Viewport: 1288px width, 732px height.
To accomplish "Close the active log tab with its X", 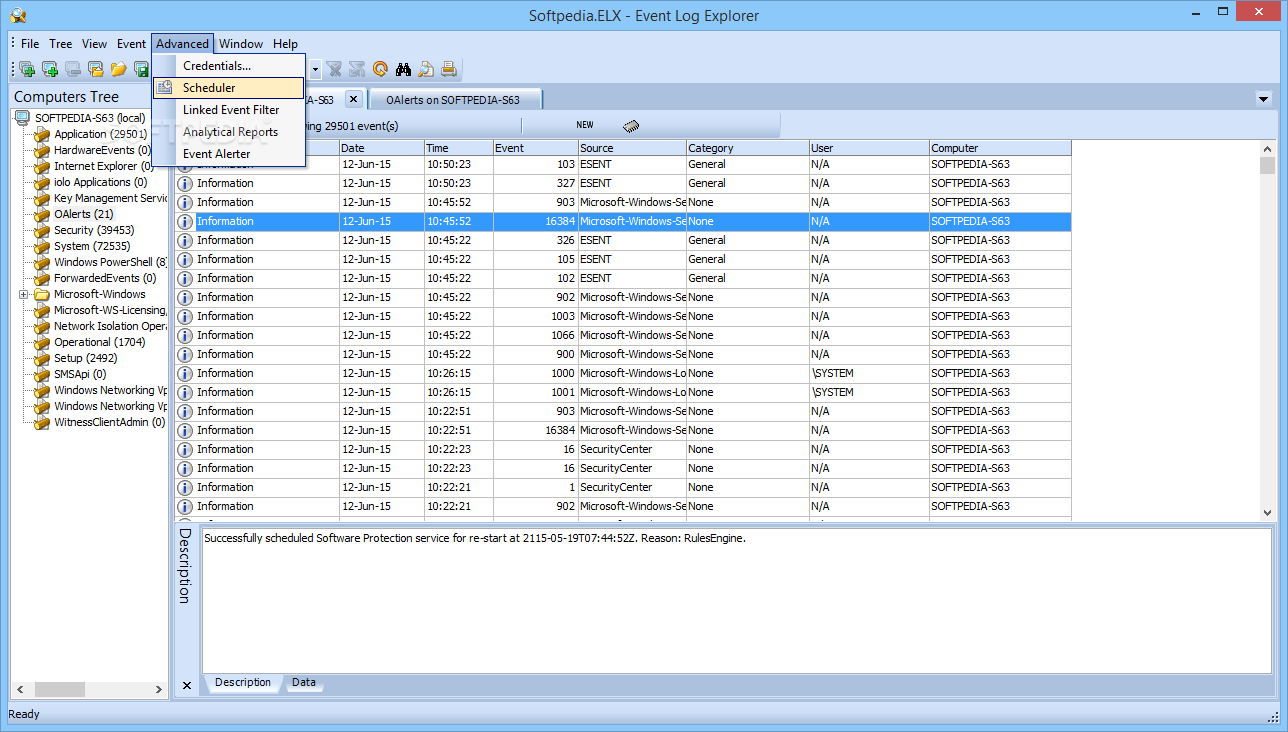I will coord(353,99).
